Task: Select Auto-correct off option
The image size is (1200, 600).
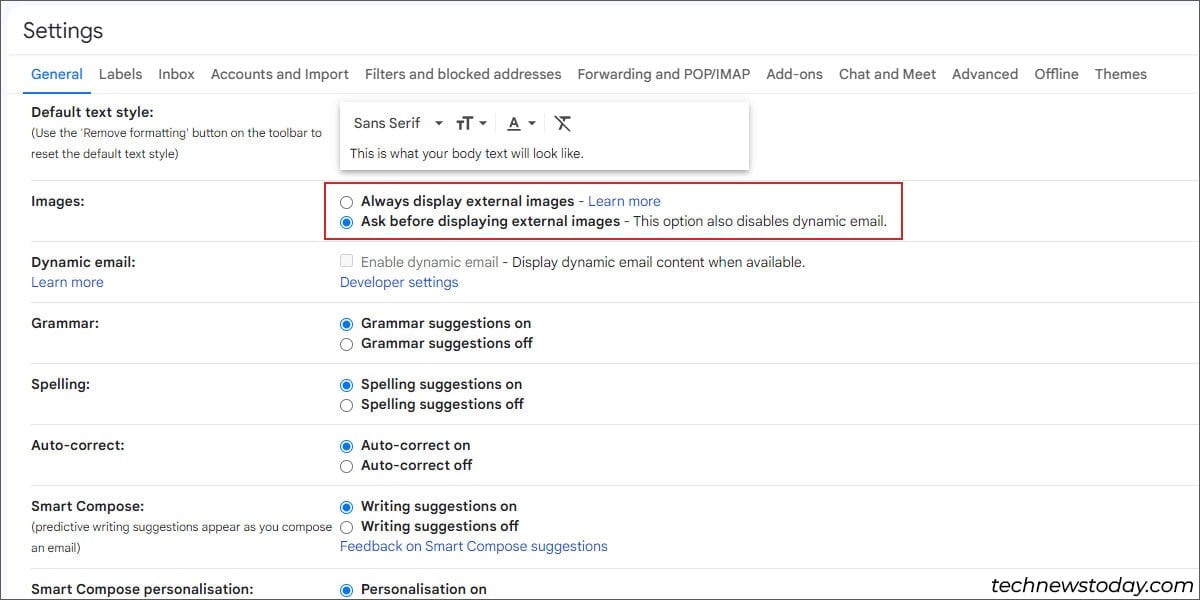Action: (x=347, y=466)
